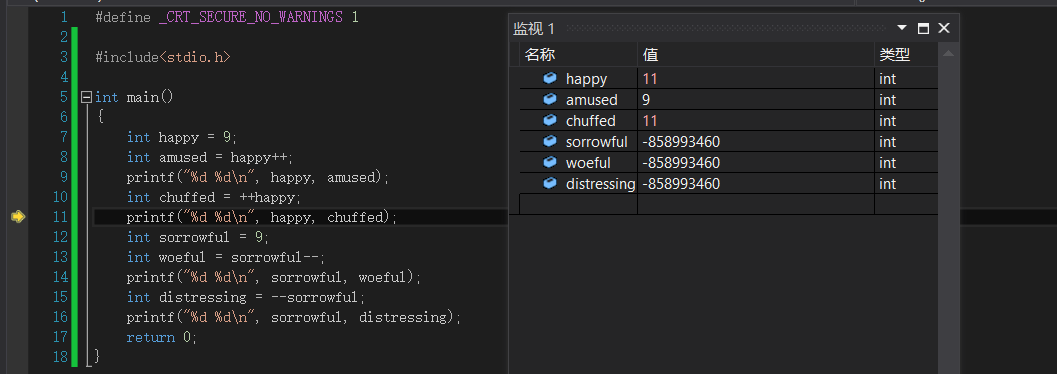Select the amused variable name in watch
The image size is (1057, 374).
tap(591, 100)
